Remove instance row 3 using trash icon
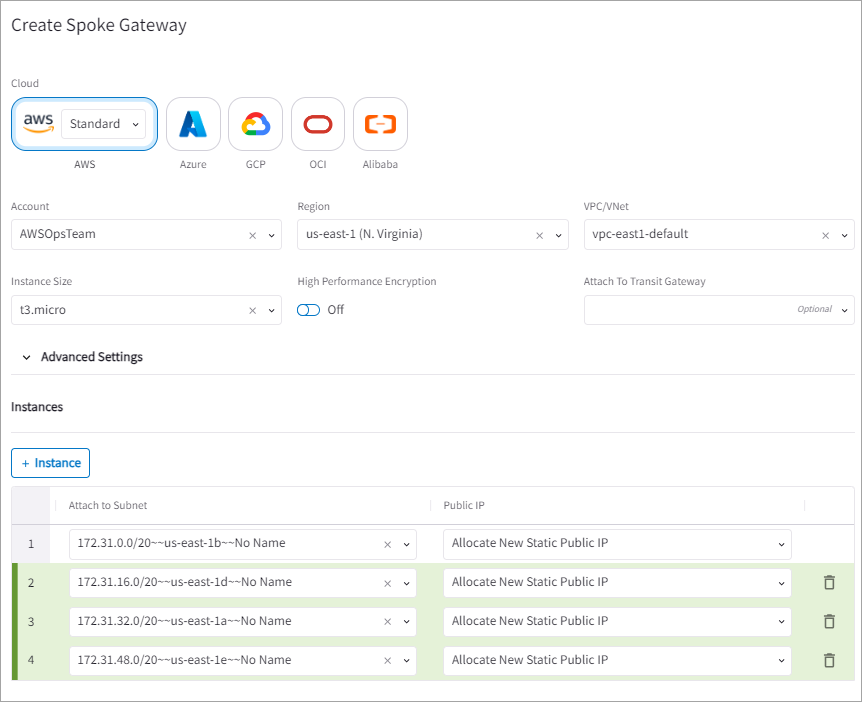Screen dimensions: 862x702 pyautogui.click(x=828, y=621)
